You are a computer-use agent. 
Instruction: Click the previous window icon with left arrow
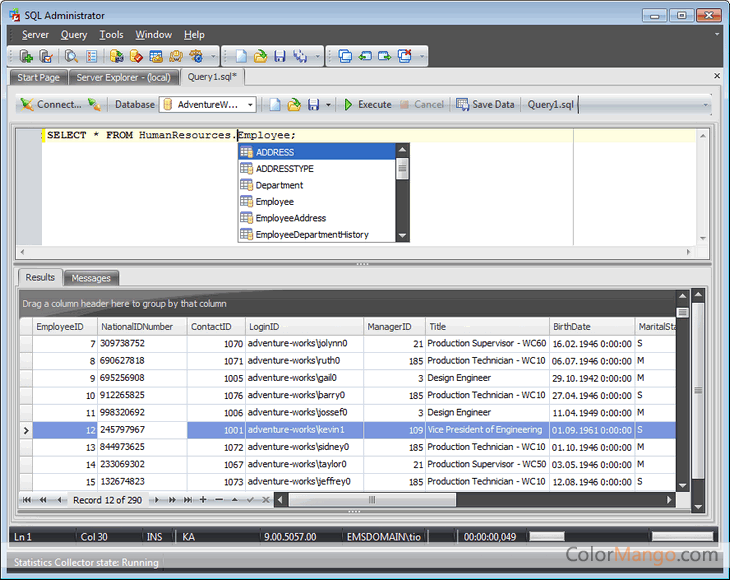tap(365, 56)
